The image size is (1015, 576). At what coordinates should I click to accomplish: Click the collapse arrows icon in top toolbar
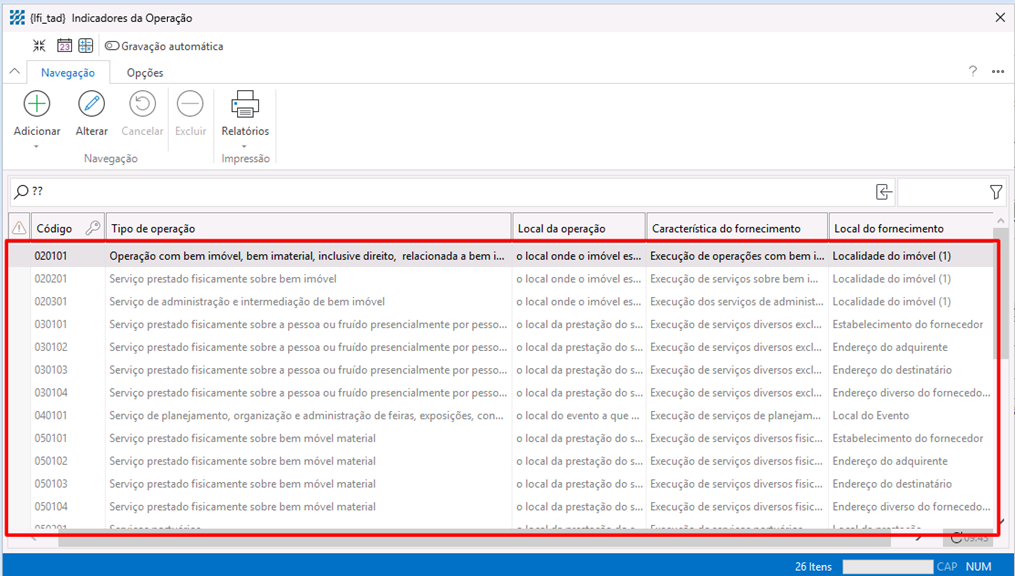click(x=39, y=46)
